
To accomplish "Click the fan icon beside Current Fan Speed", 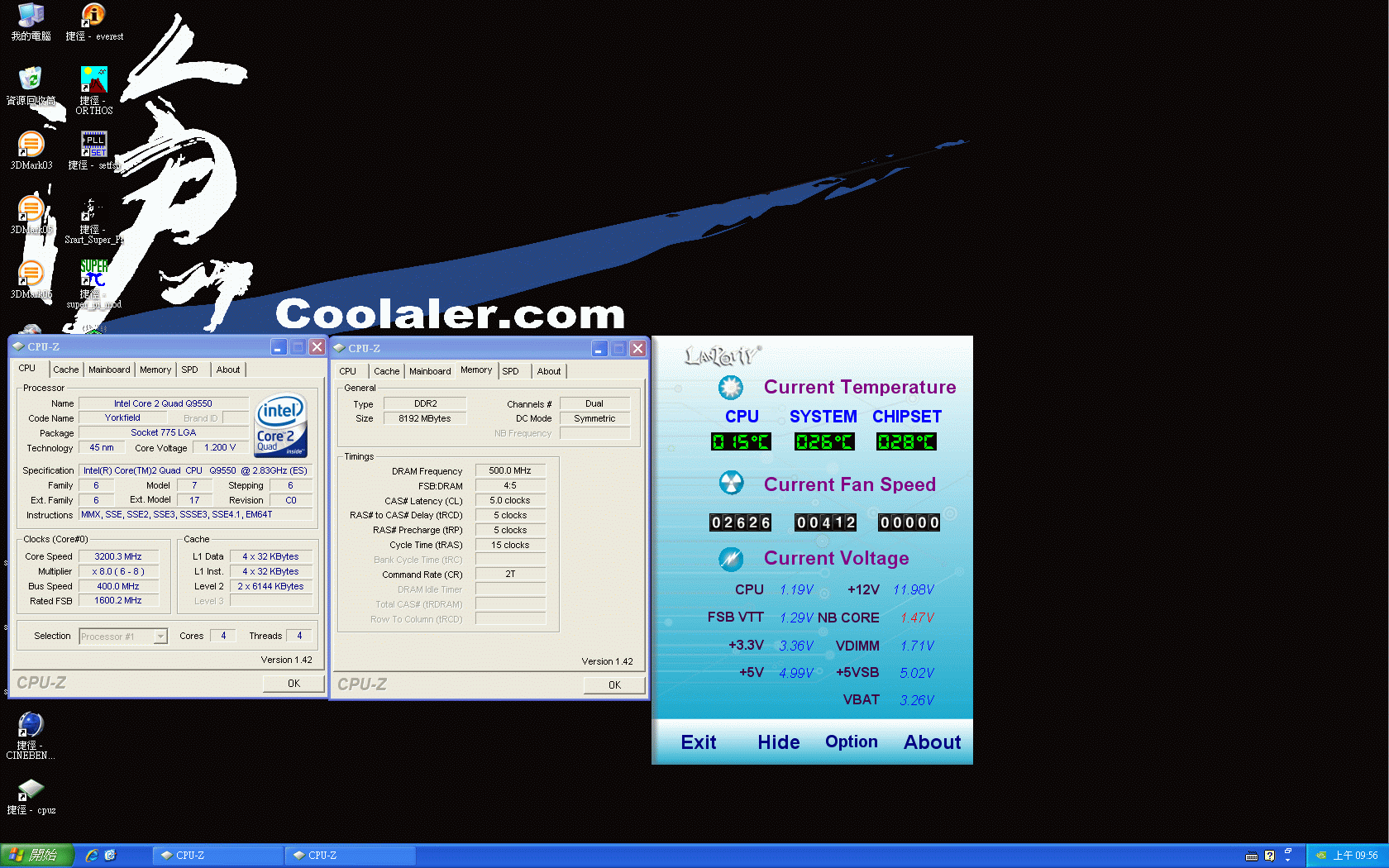I will click(731, 483).
